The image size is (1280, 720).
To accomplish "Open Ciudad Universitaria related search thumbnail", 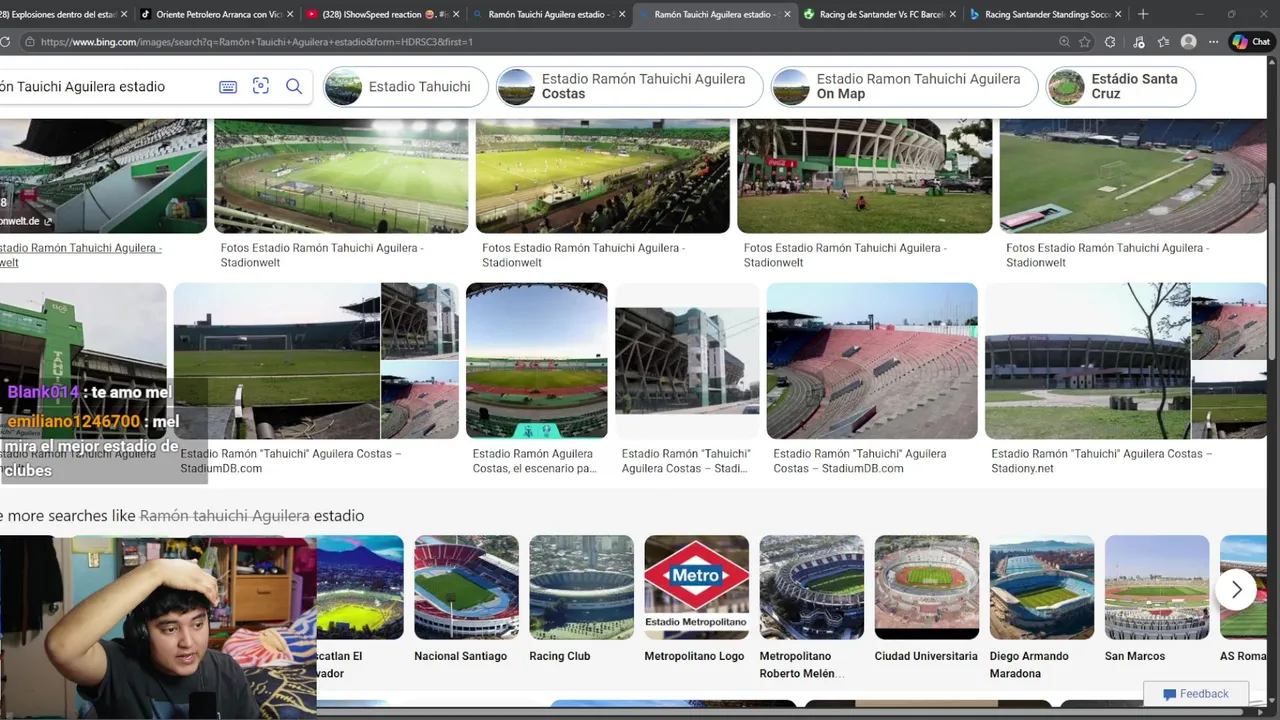I will (x=926, y=588).
